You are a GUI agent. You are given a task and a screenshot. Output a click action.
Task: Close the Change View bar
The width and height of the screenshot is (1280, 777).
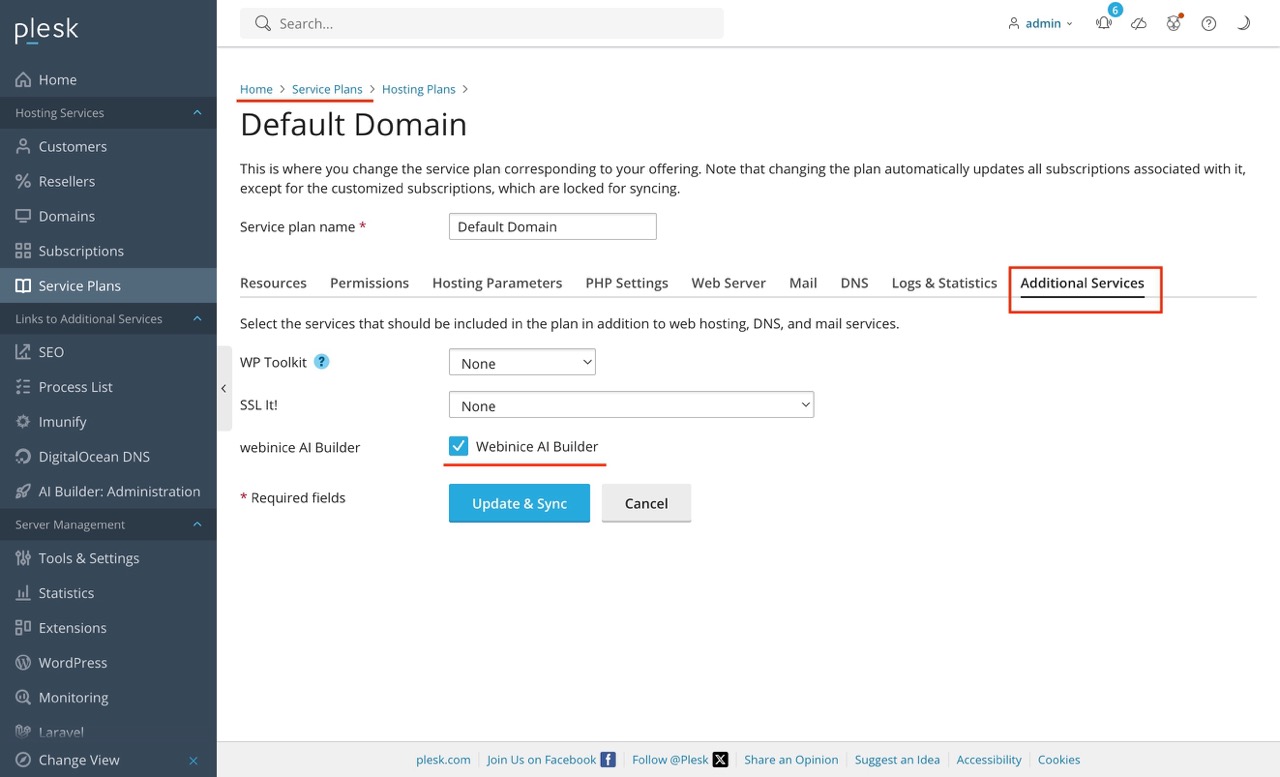[x=194, y=760]
